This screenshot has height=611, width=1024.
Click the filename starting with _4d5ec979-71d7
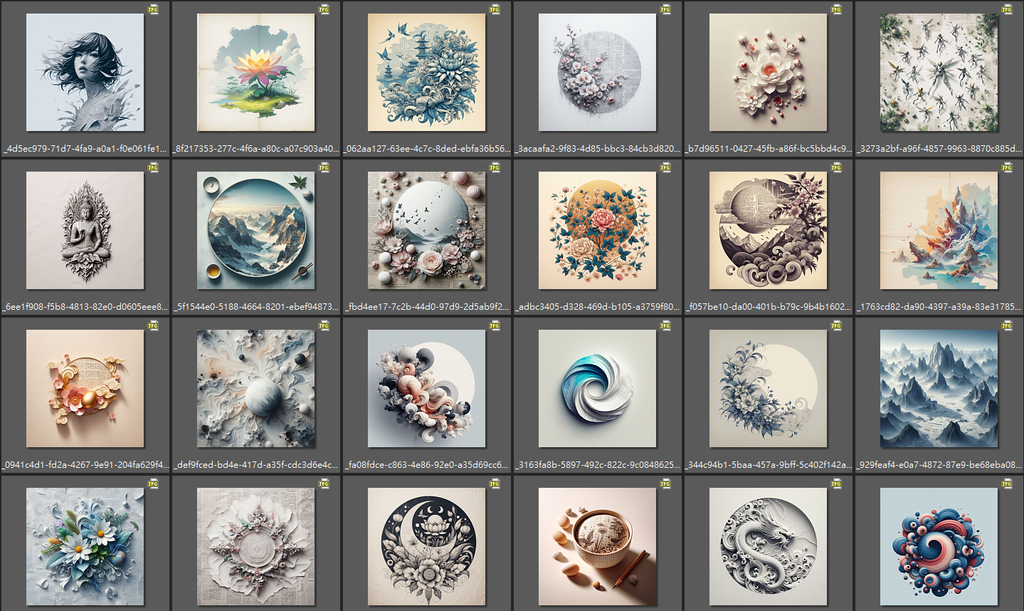tap(85, 149)
